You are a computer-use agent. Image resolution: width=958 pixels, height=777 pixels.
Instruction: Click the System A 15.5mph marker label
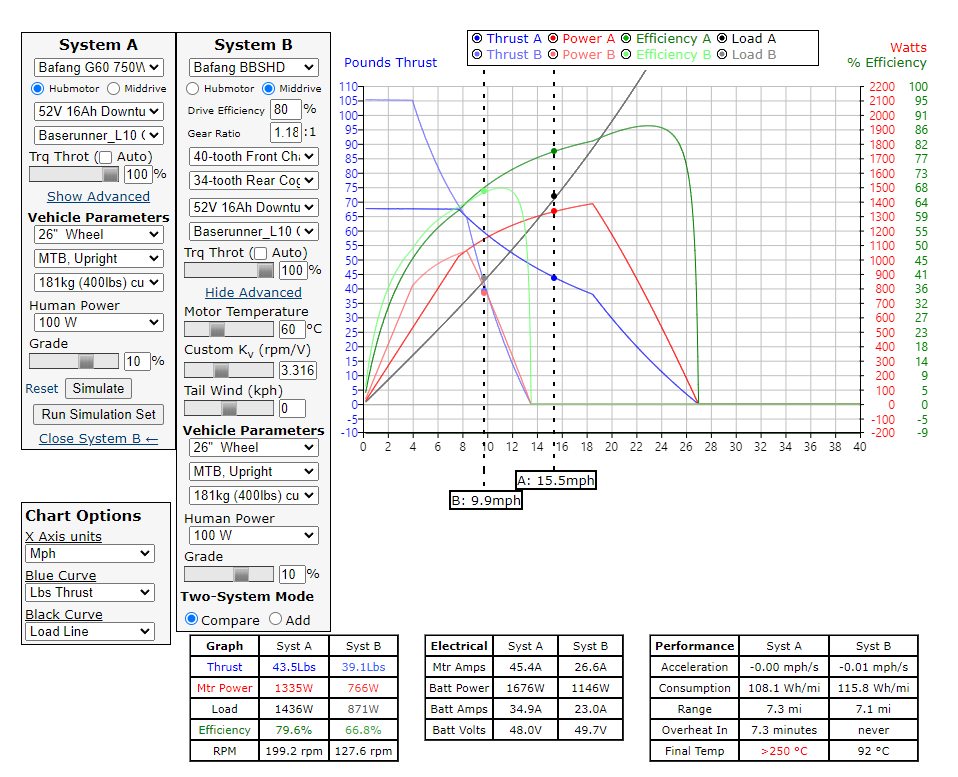click(x=556, y=480)
